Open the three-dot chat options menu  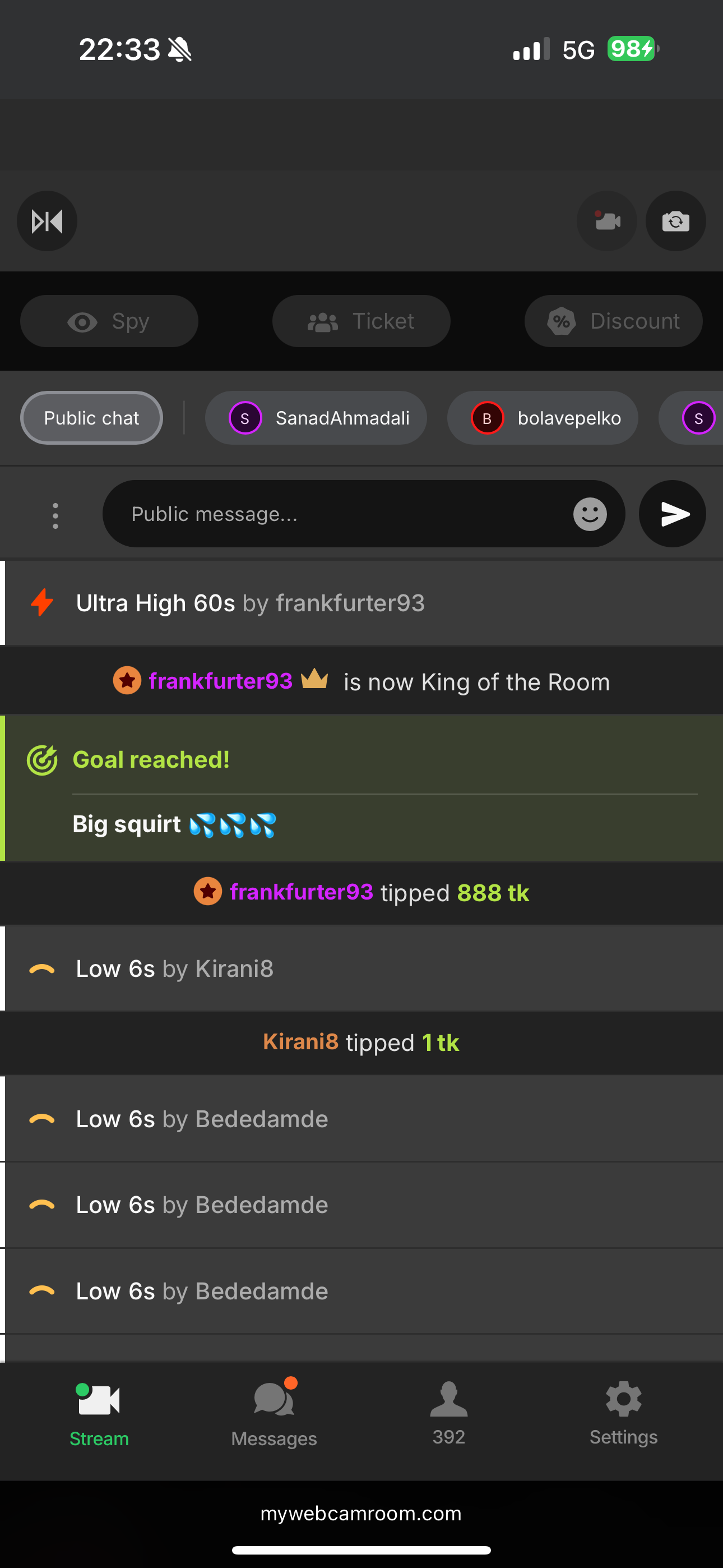[x=55, y=515]
